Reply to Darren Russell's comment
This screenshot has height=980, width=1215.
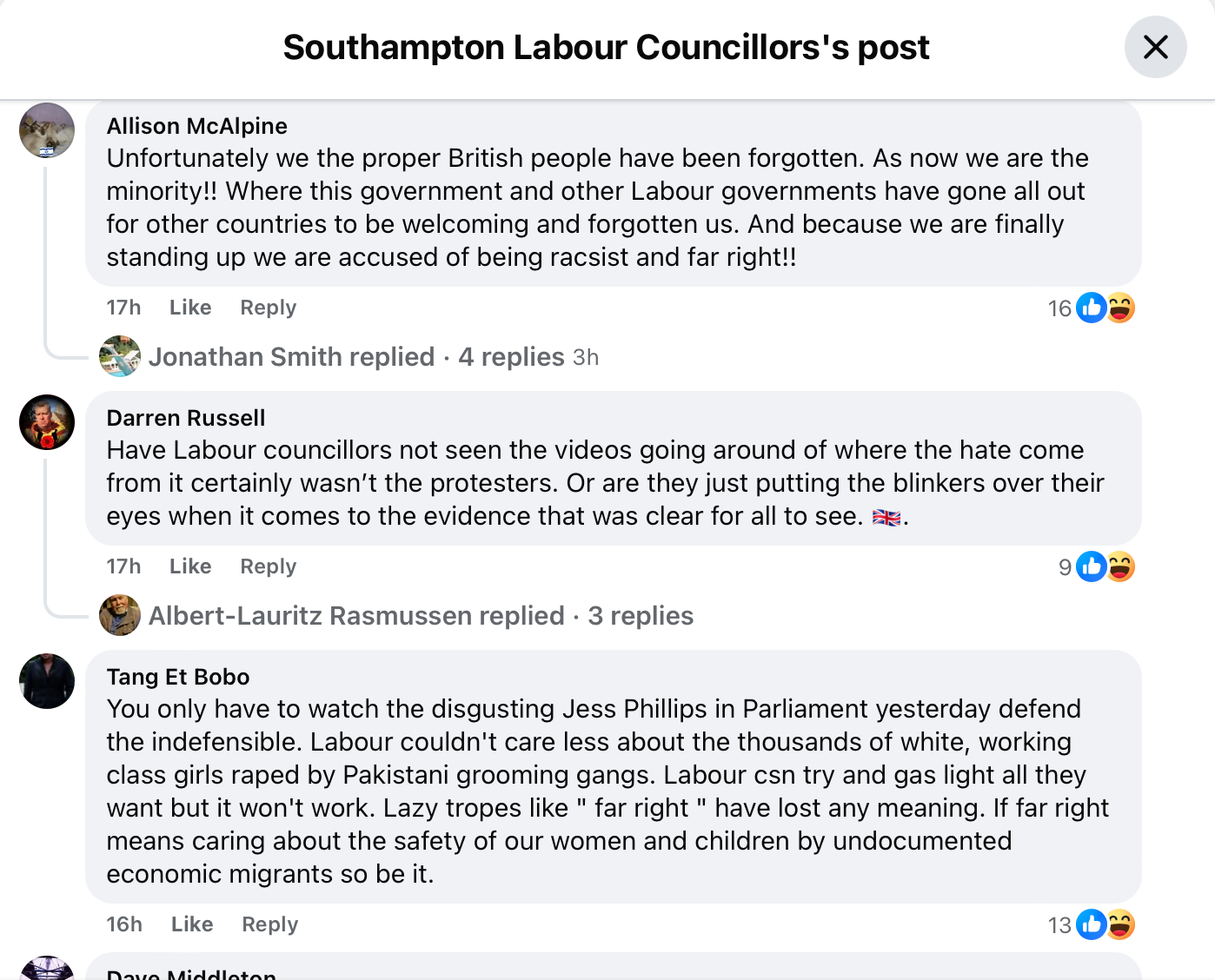[x=268, y=566]
